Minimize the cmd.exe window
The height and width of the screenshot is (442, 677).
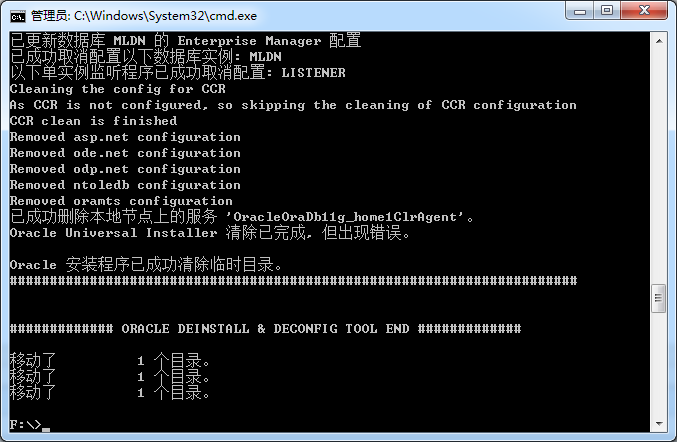pos(580,12)
